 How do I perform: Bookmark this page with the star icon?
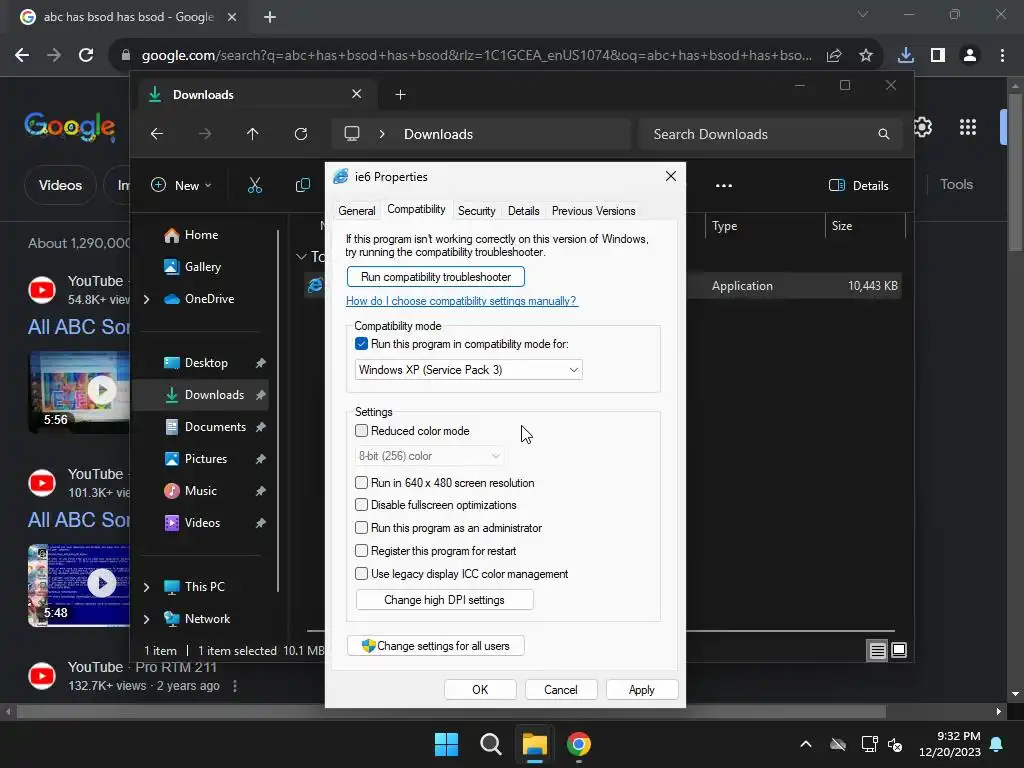pyautogui.click(x=866, y=56)
